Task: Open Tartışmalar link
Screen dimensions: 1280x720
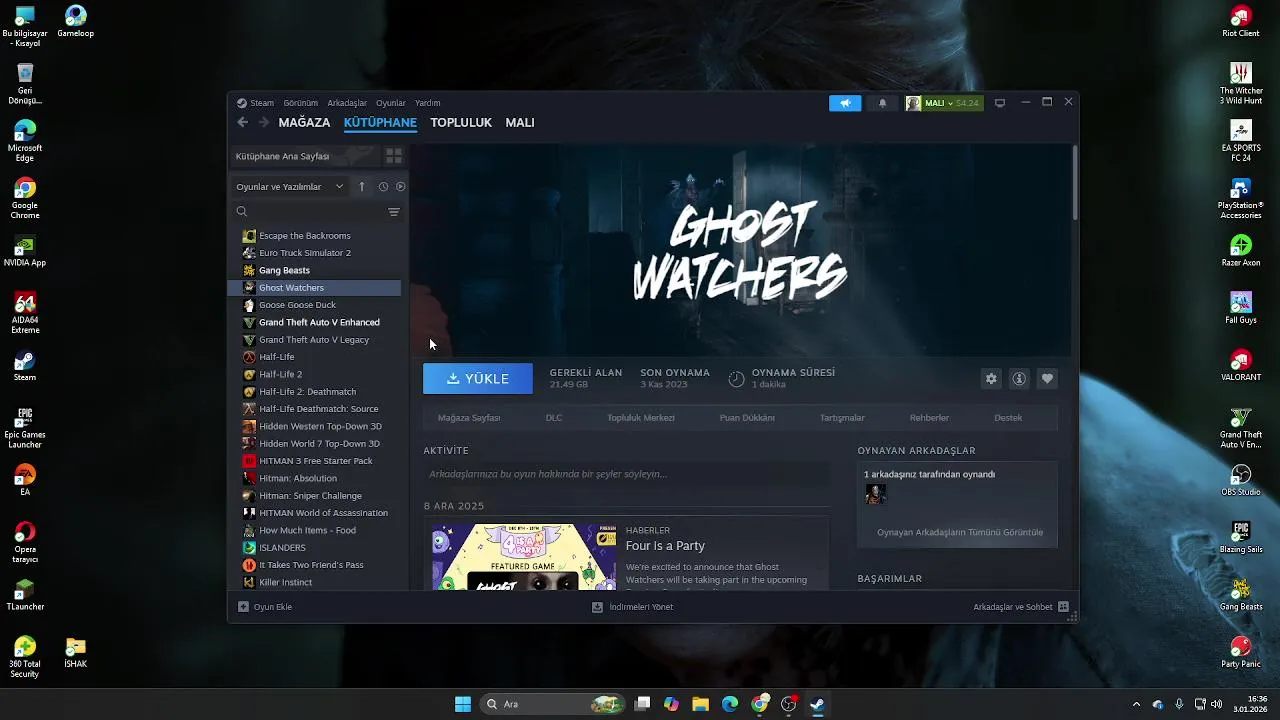Action: (842, 418)
